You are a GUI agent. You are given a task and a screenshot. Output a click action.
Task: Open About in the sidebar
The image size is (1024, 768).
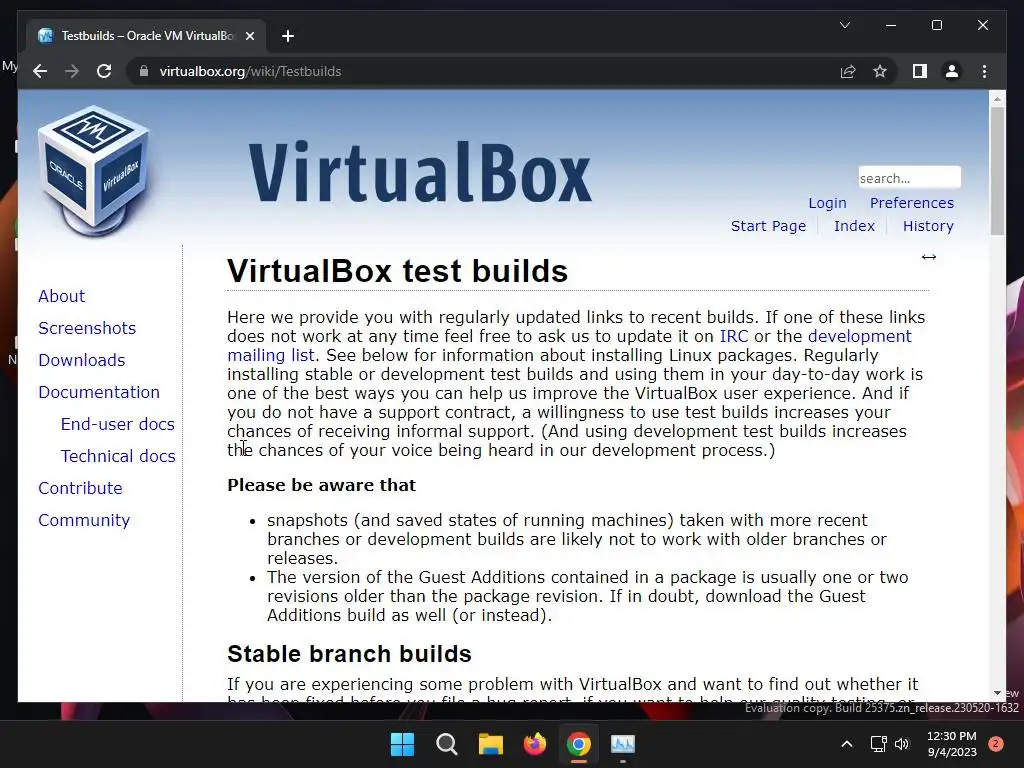point(61,296)
